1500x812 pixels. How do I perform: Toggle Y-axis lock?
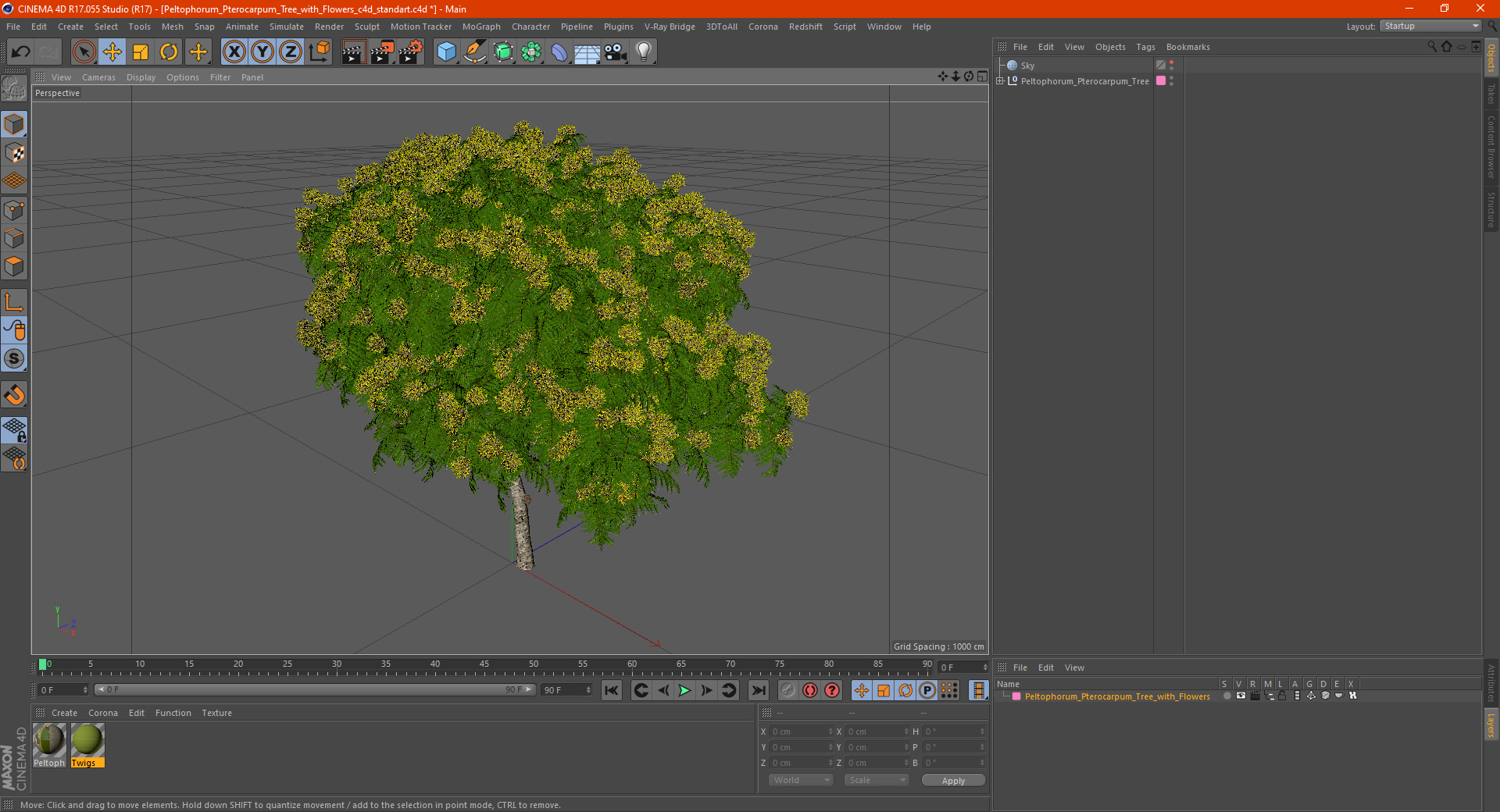262,52
